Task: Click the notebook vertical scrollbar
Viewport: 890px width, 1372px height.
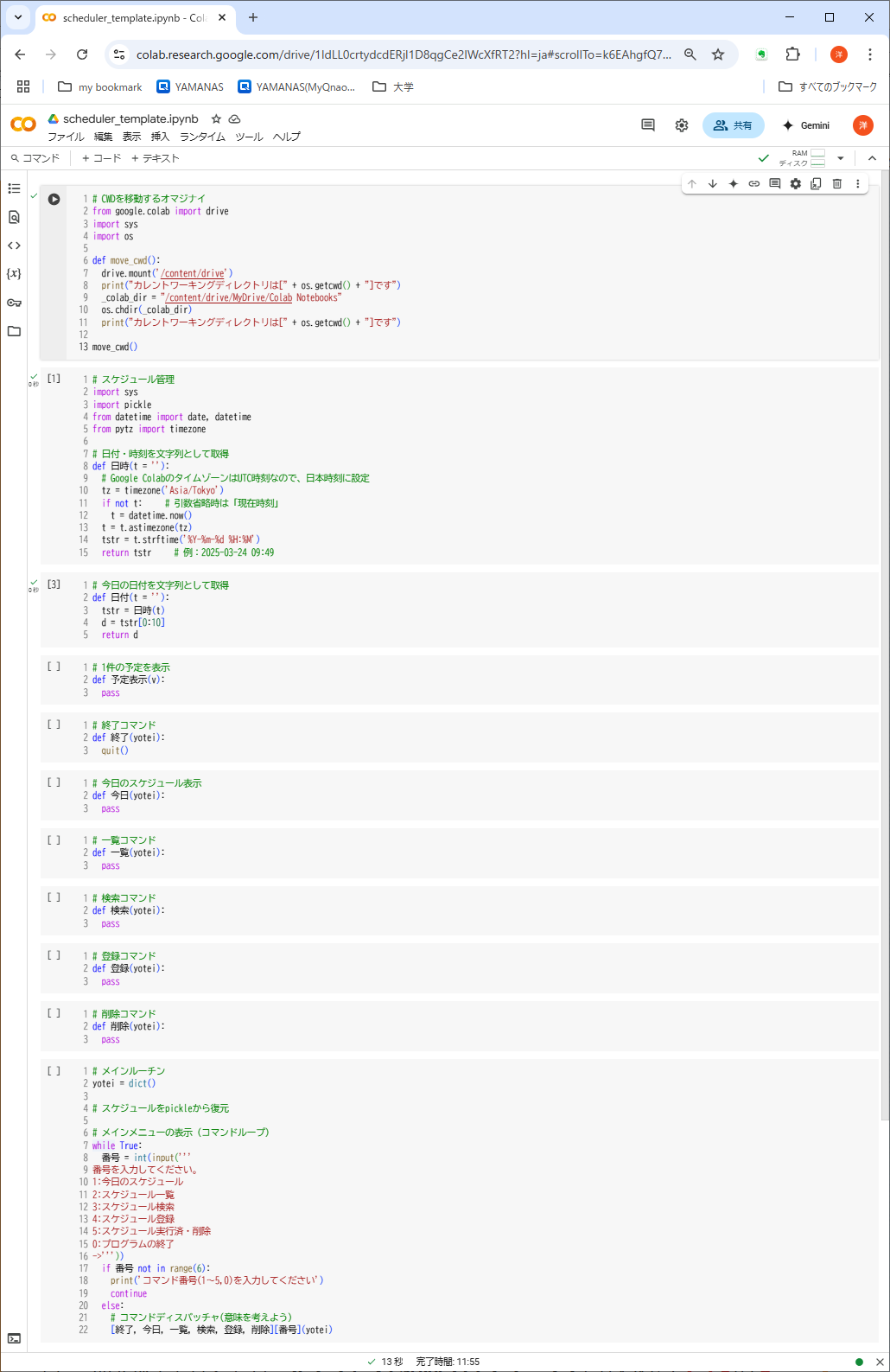Action: pos(885,646)
